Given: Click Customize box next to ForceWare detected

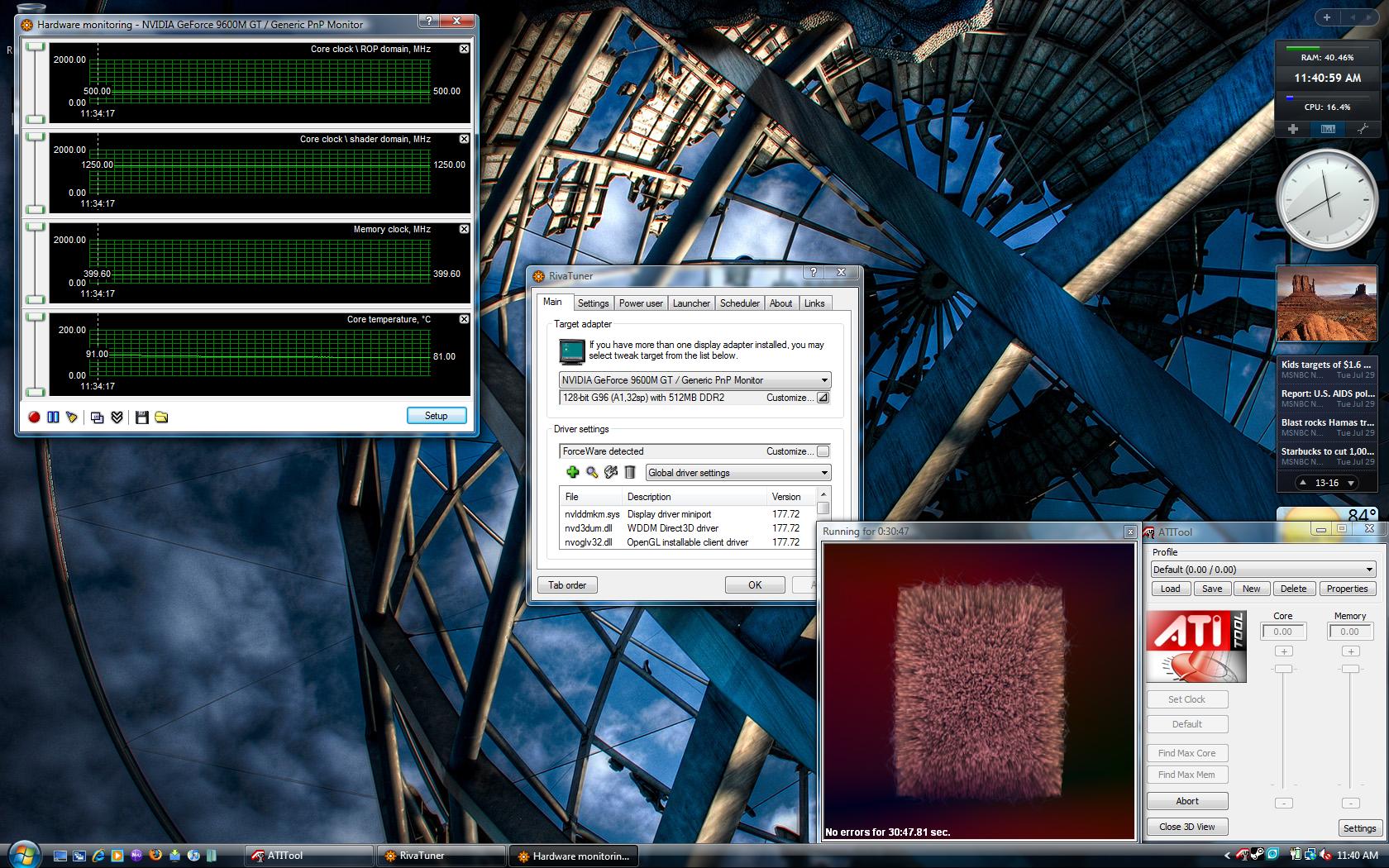Looking at the screenshot, I should coord(823,451).
